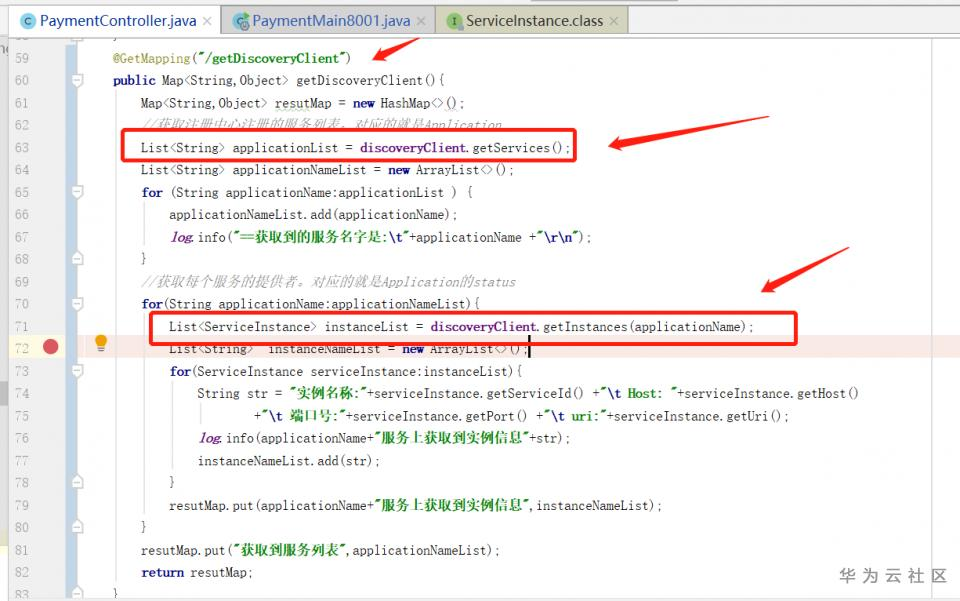Open the yellow lightbulb quick-fix on line 72

(x=101, y=343)
